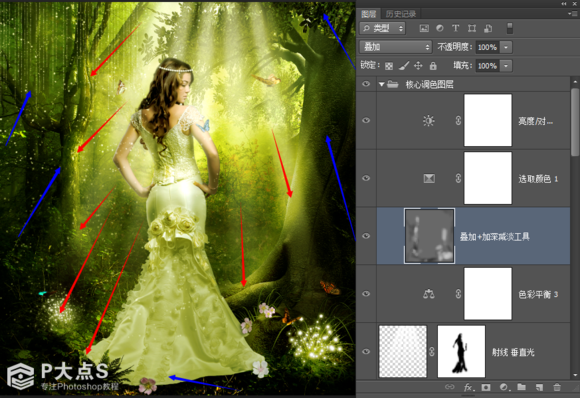Image resolution: width=580 pixels, height=398 pixels.
Task: Create a new layer
Action: click(x=539, y=387)
